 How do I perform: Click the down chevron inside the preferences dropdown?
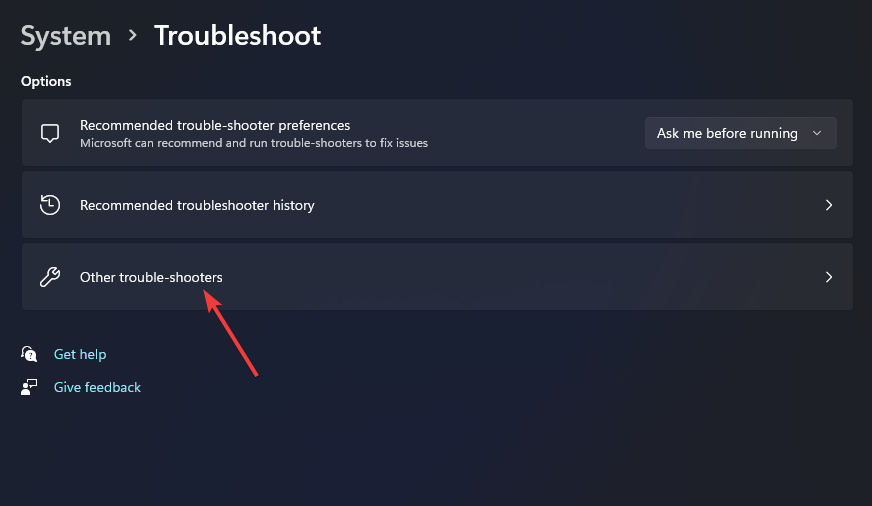click(817, 133)
